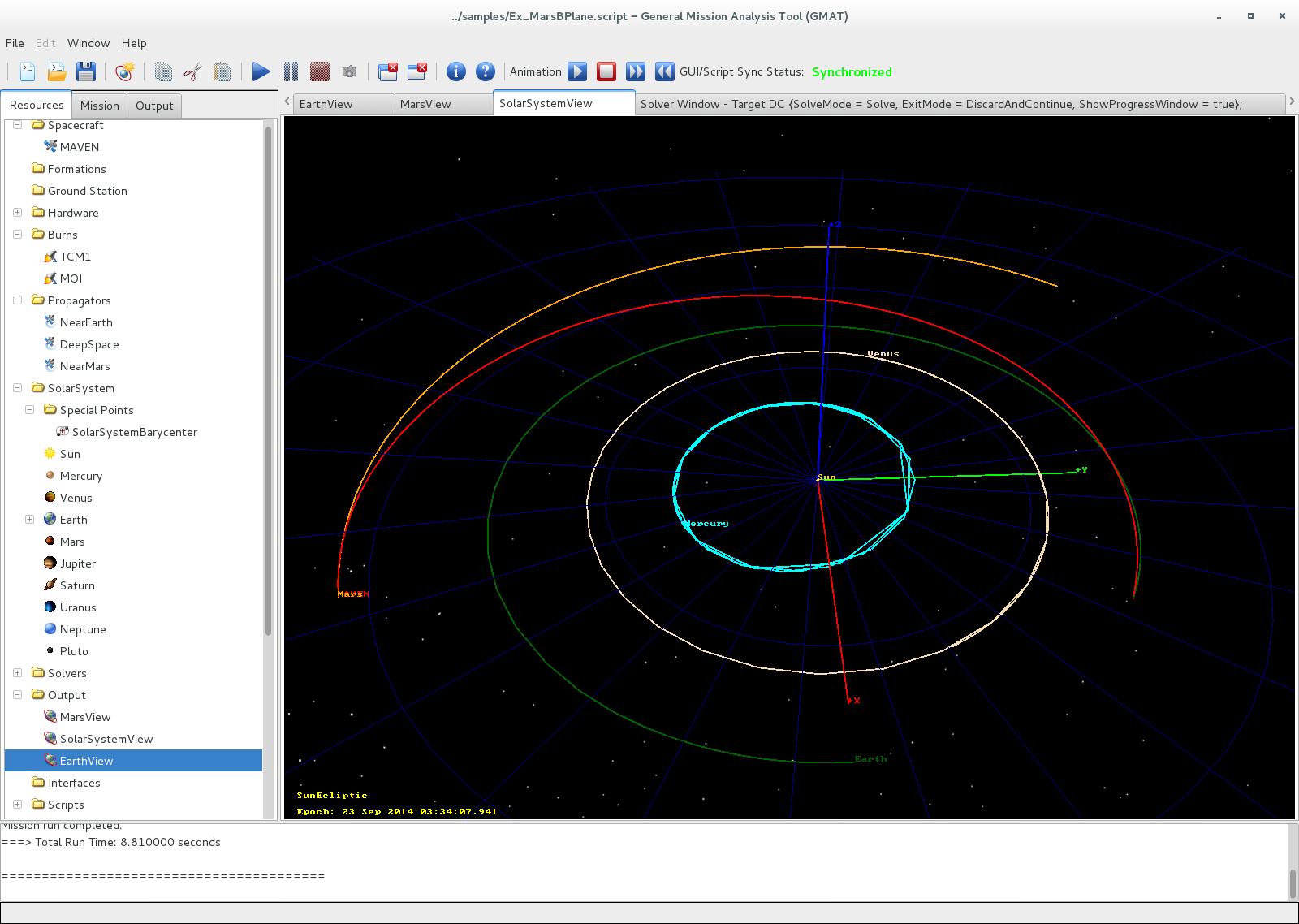Collapse the Burns folder
The width and height of the screenshot is (1299, 924).
17,235
